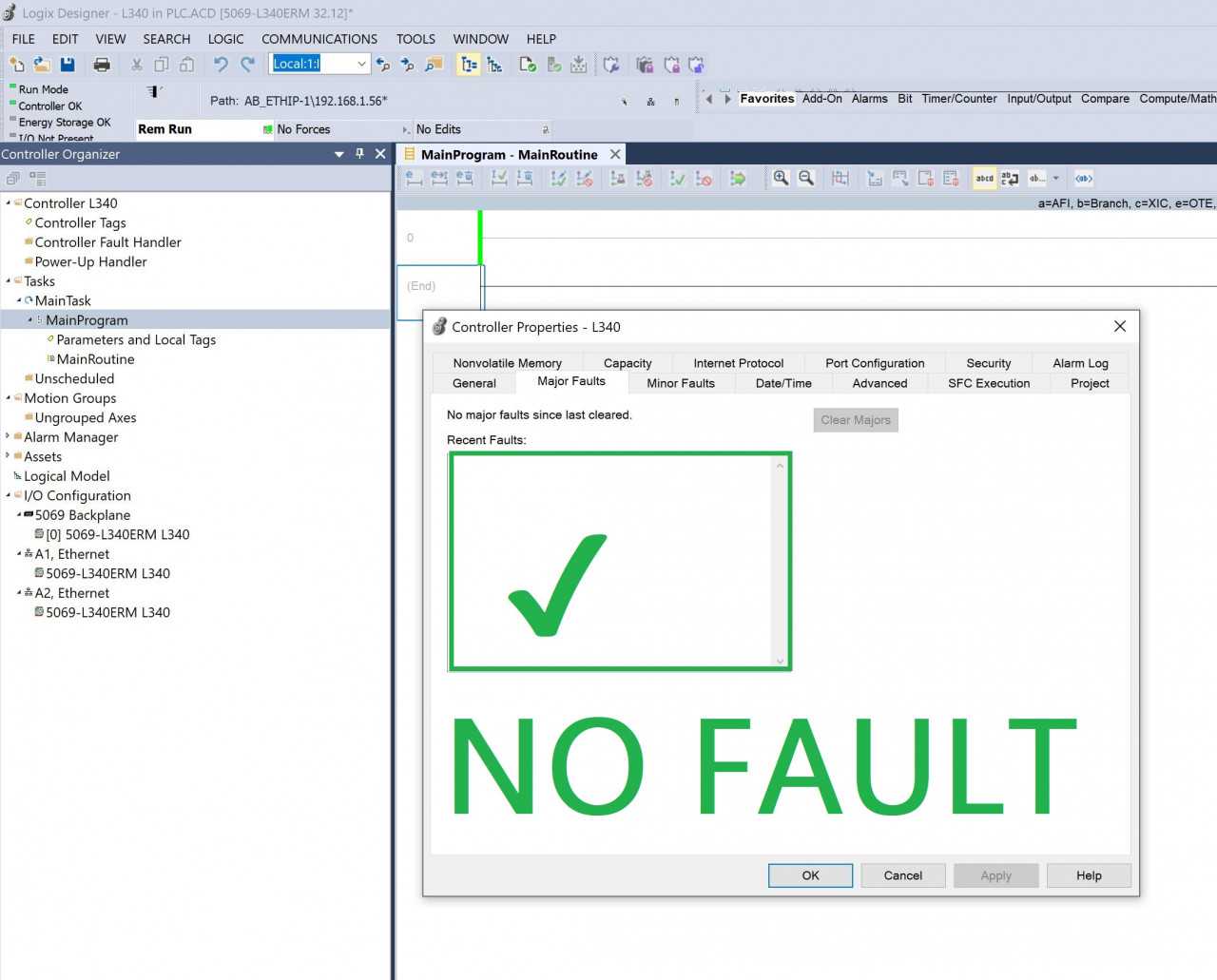Viewport: 1217px width, 980px height.
Task: Select Controller Fault Handler tree item
Action: tap(107, 242)
